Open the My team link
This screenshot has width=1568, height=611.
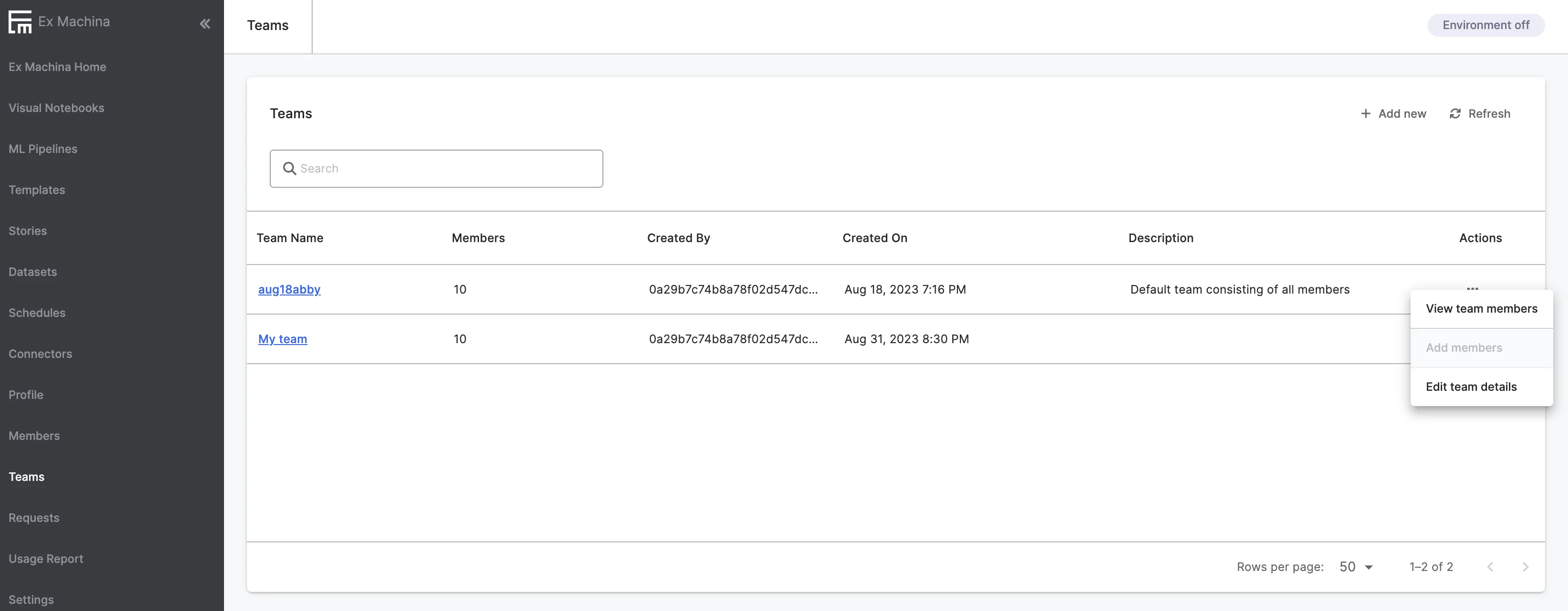(x=283, y=339)
